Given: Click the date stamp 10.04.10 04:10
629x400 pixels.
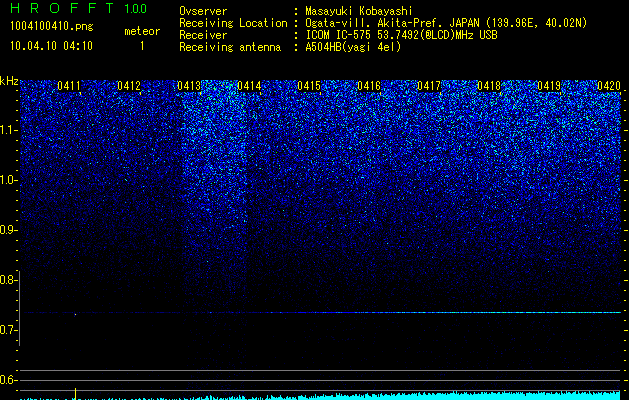Looking at the screenshot, I should pyautogui.click(x=51, y=46).
